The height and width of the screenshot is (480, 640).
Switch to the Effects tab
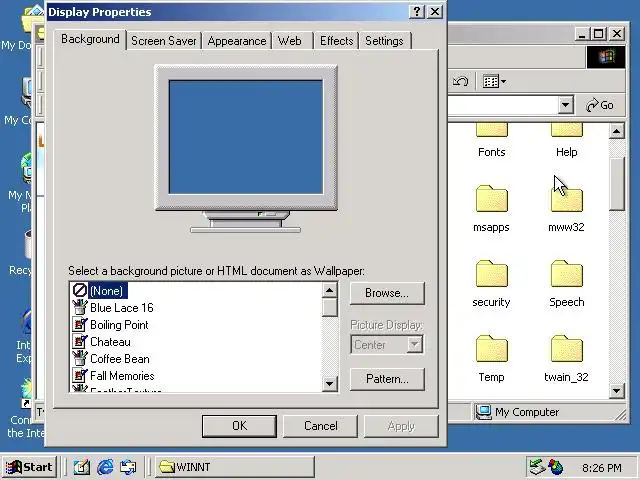(x=336, y=41)
